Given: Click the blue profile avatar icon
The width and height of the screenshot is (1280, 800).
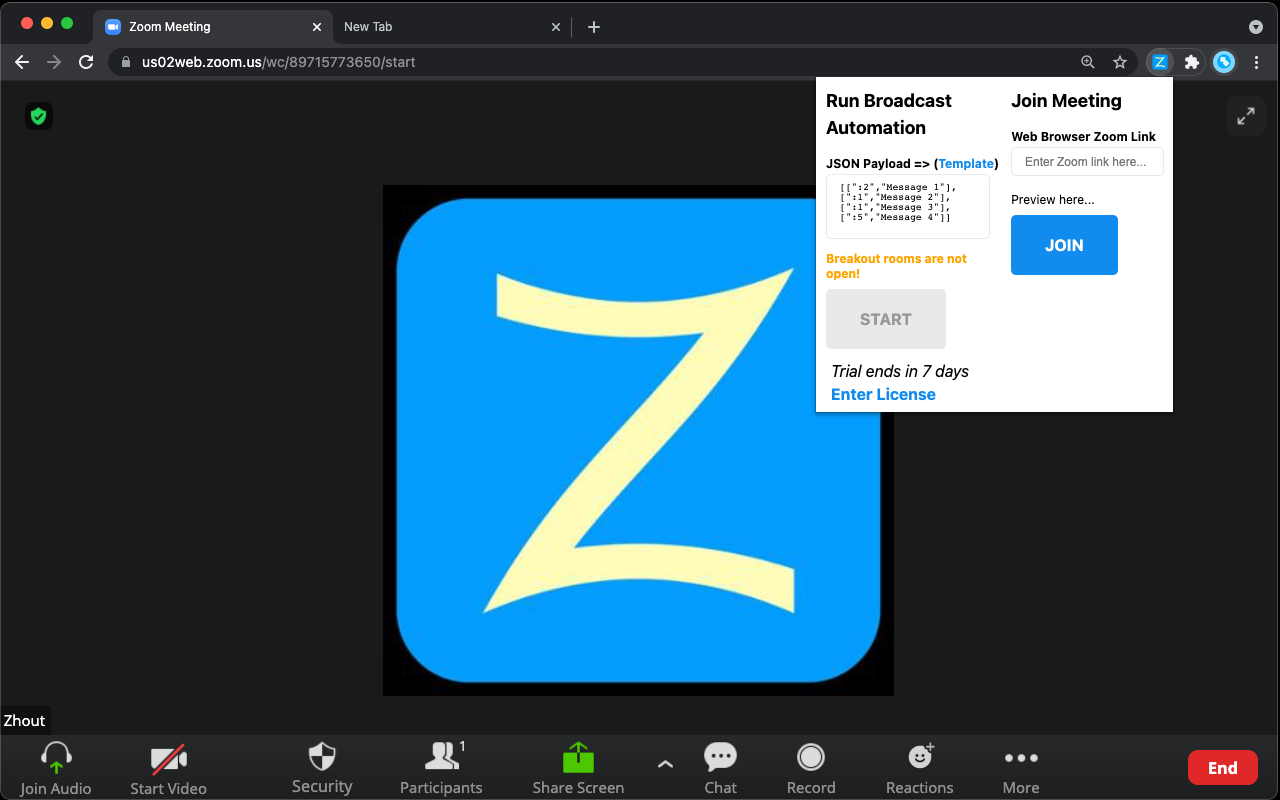Looking at the screenshot, I should click(x=1224, y=62).
